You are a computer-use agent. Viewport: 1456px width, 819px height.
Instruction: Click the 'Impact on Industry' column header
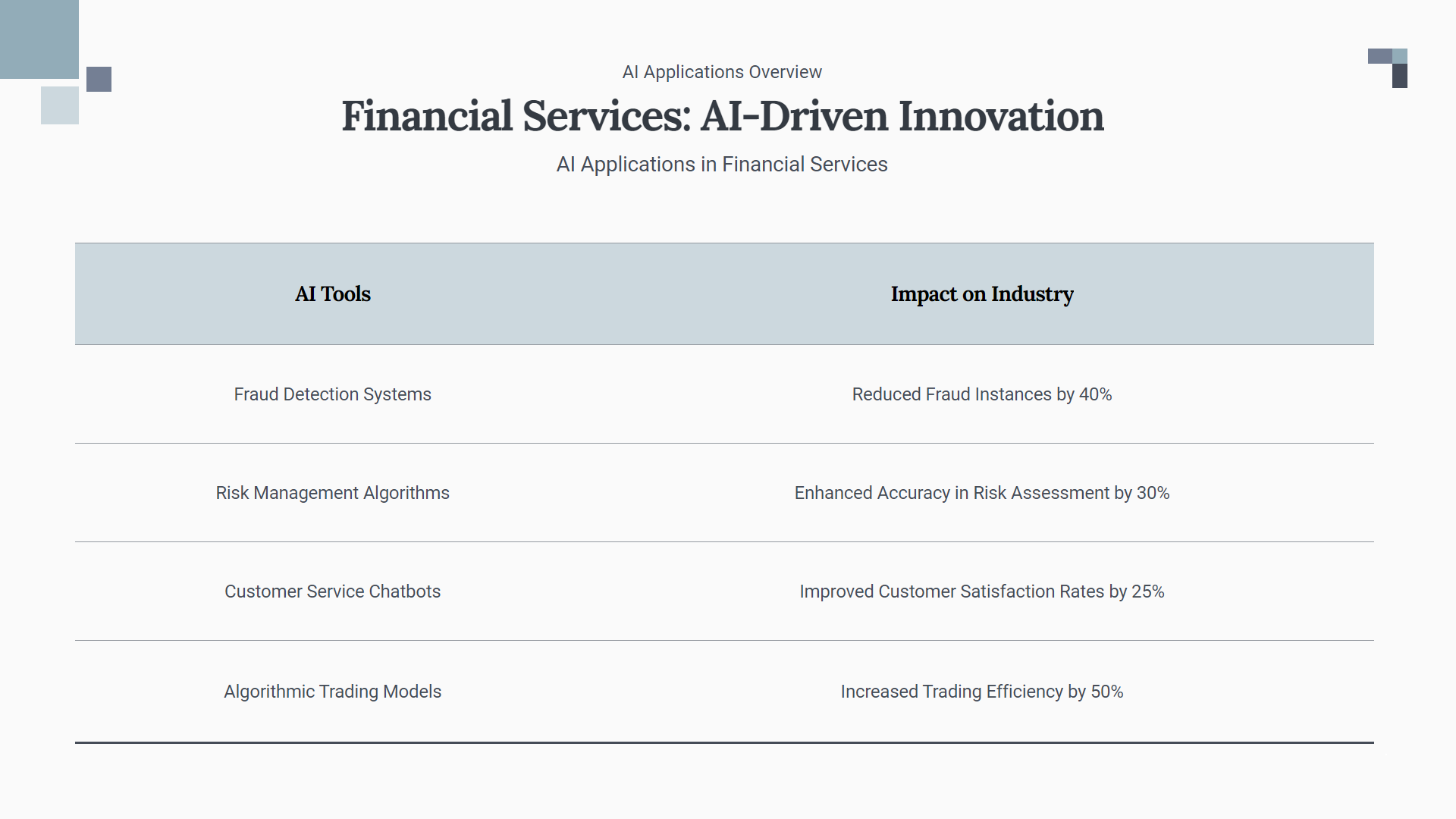tap(982, 294)
